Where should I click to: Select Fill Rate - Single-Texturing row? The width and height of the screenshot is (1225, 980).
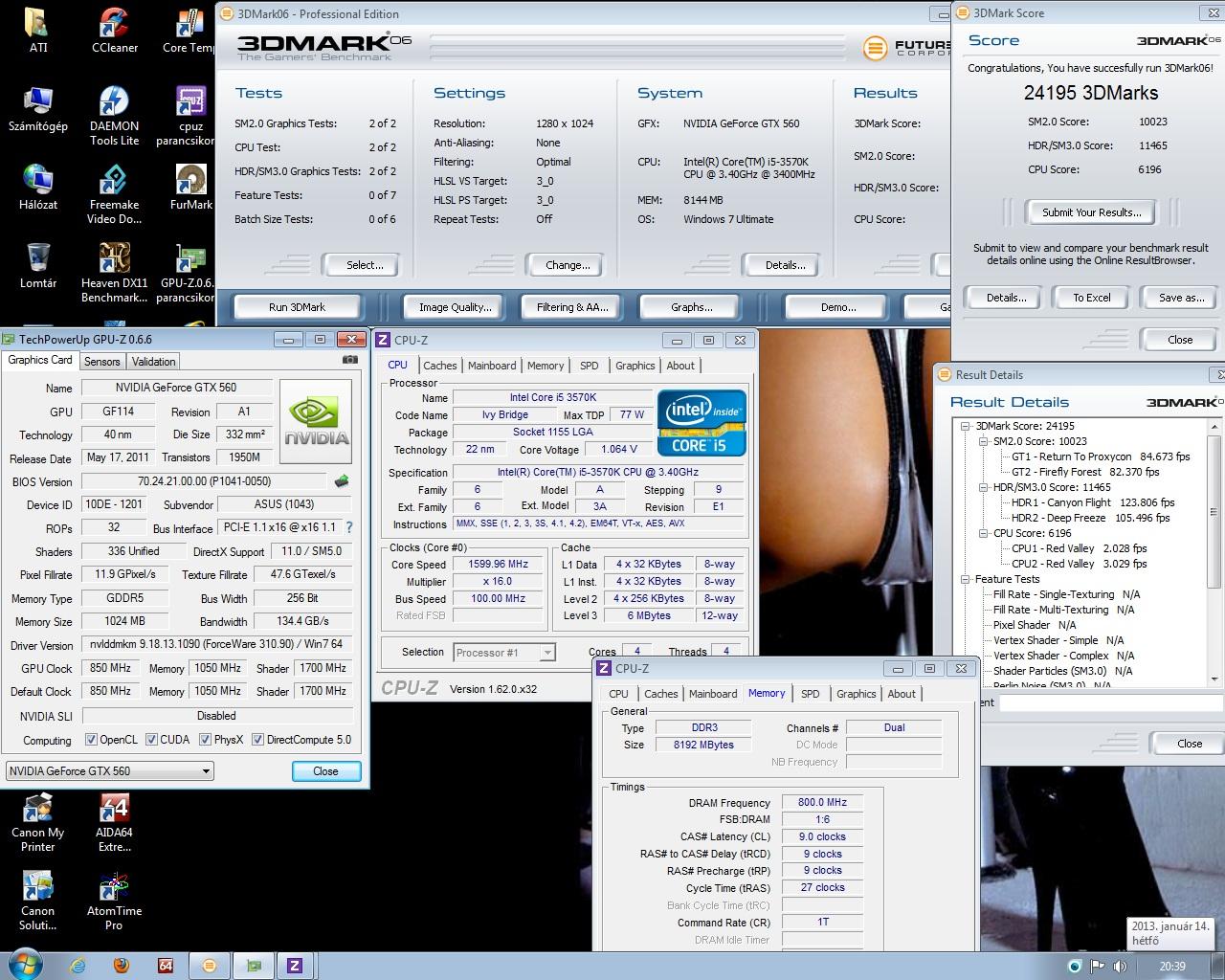coord(1066,594)
